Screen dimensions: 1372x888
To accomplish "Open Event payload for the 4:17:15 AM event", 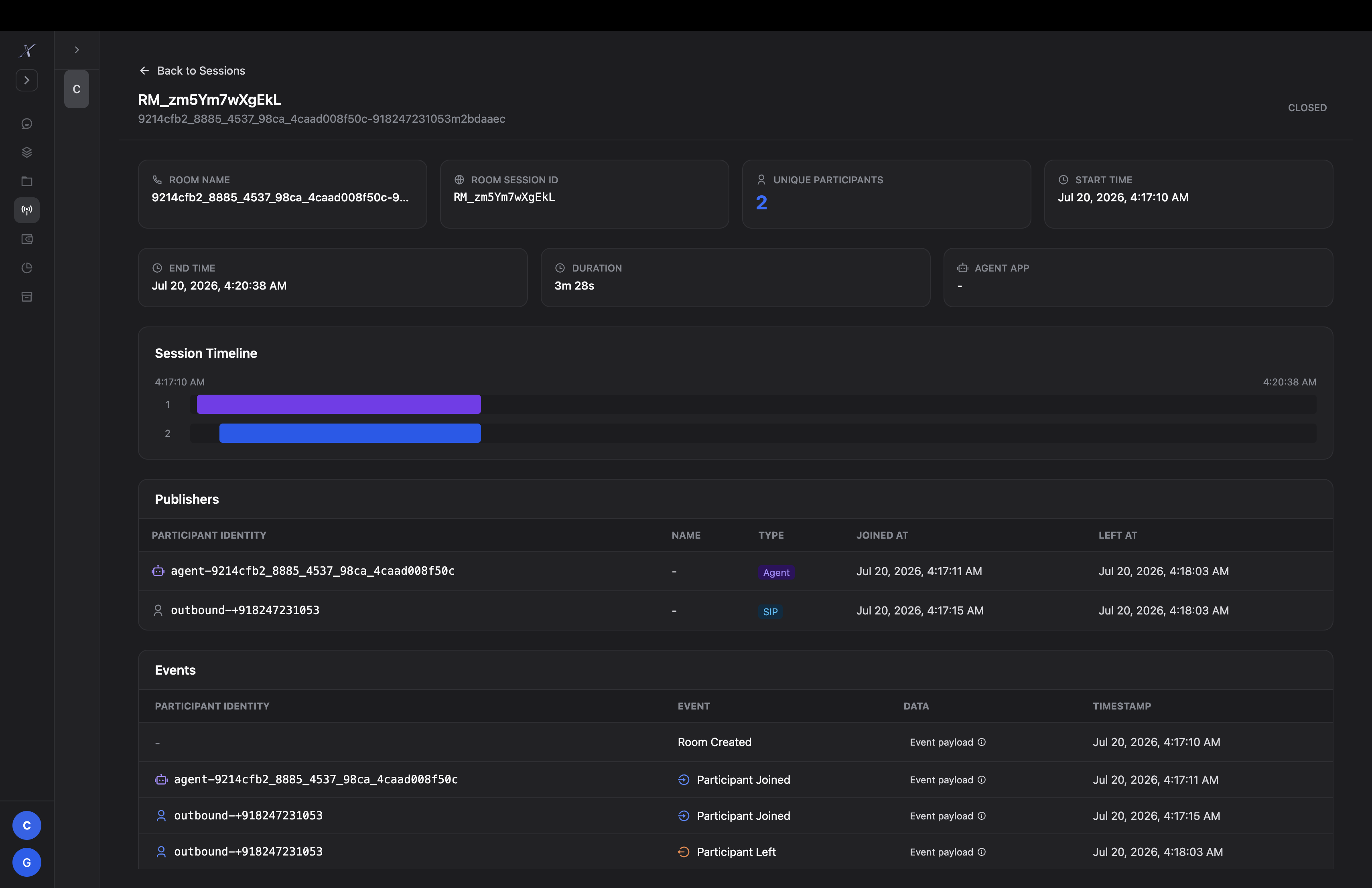I will tap(947, 816).
